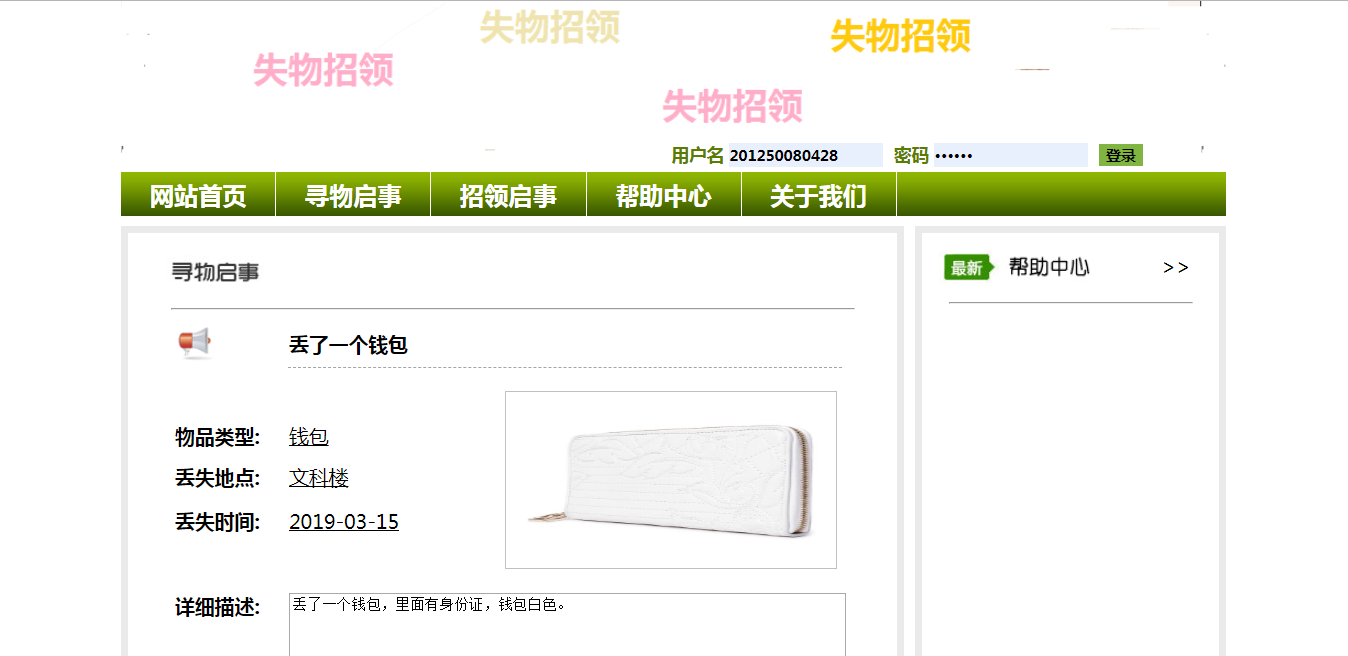Open the 招领启事 navigation item
Viewport: 1348px width, 656px height.
click(x=508, y=195)
